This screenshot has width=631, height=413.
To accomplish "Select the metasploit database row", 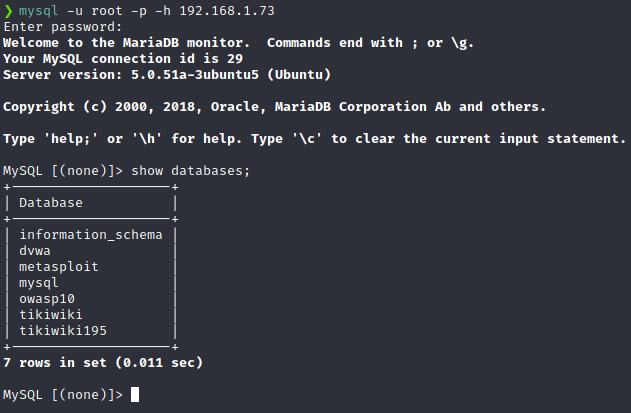I will (59, 267).
